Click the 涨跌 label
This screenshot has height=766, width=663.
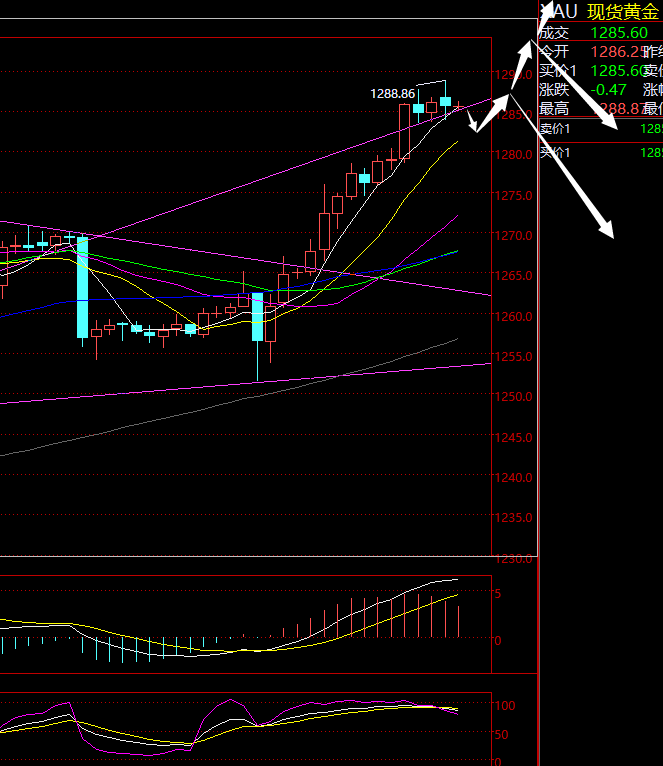[x=554, y=90]
